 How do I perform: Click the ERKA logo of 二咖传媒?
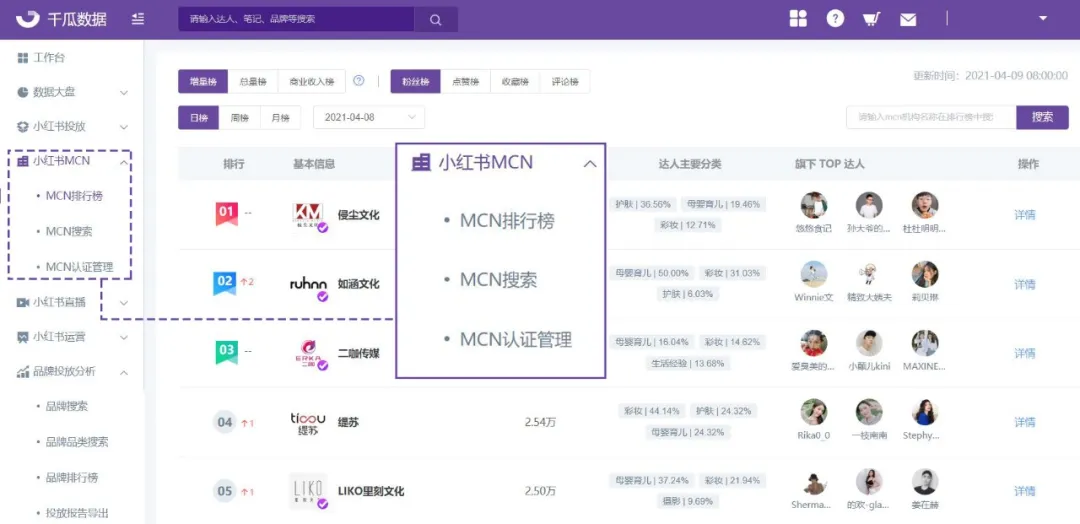point(309,353)
